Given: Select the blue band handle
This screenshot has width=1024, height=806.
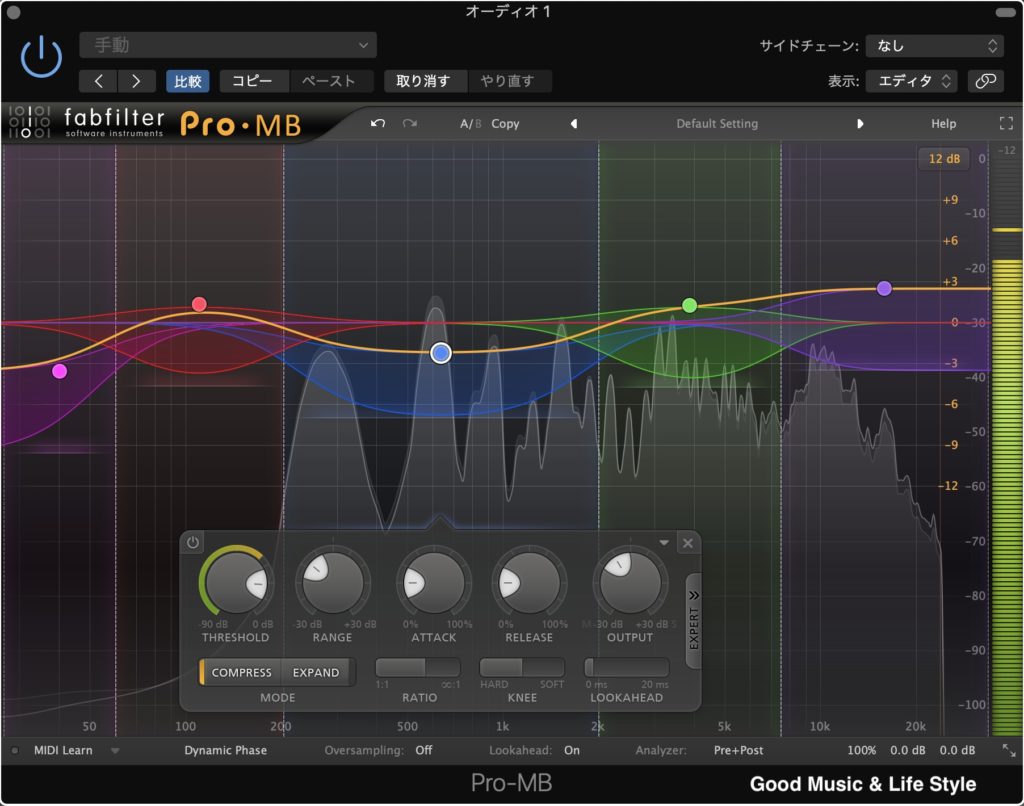Looking at the screenshot, I should tap(441, 353).
